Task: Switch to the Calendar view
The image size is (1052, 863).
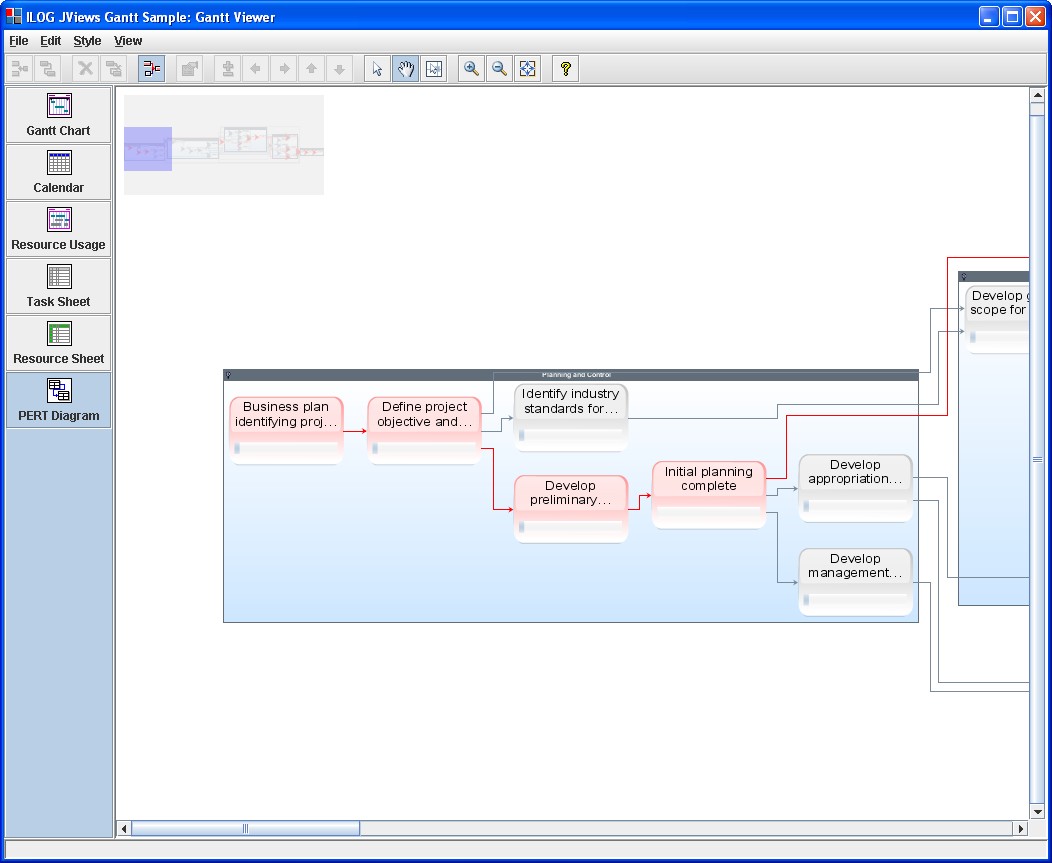Action: coord(58,172)
